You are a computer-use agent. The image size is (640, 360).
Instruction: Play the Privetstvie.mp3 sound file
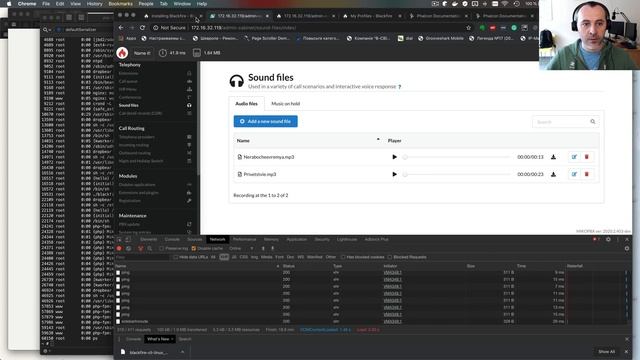tap(394, 174)
